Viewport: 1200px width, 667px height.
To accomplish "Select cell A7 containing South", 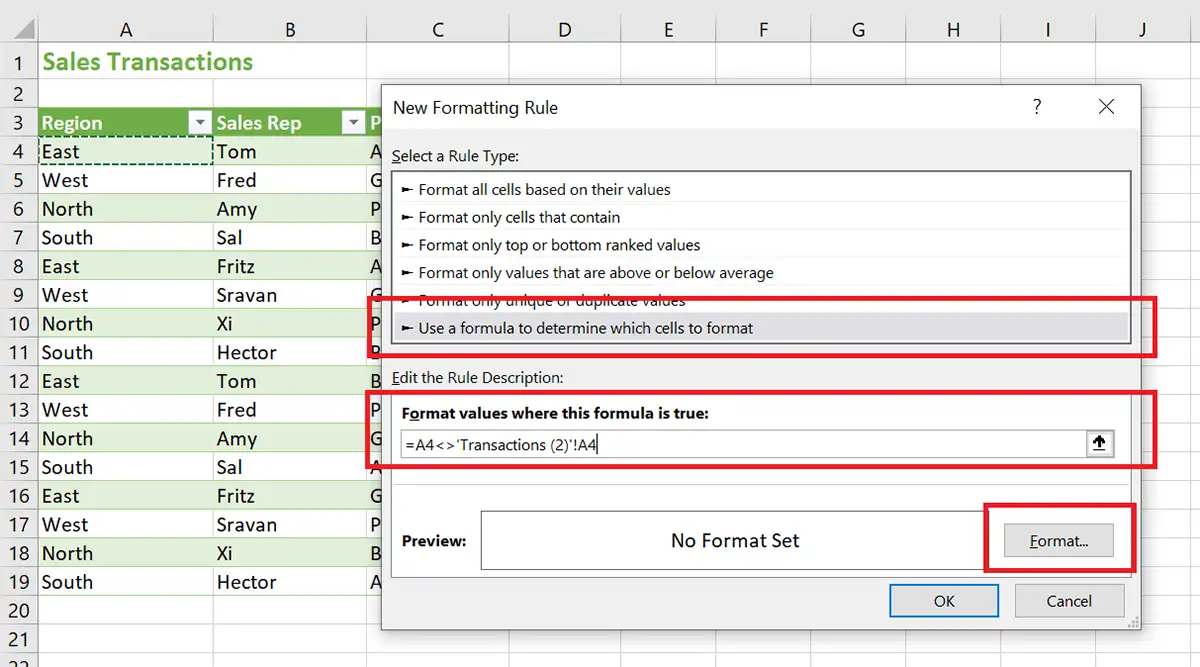I will (126, 238).
